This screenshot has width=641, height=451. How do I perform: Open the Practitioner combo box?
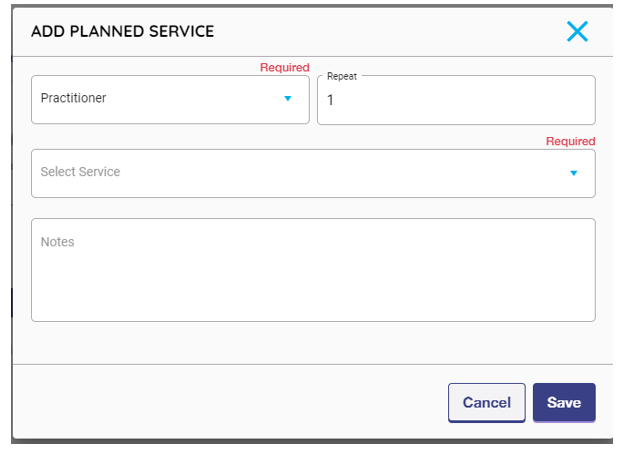170,99
